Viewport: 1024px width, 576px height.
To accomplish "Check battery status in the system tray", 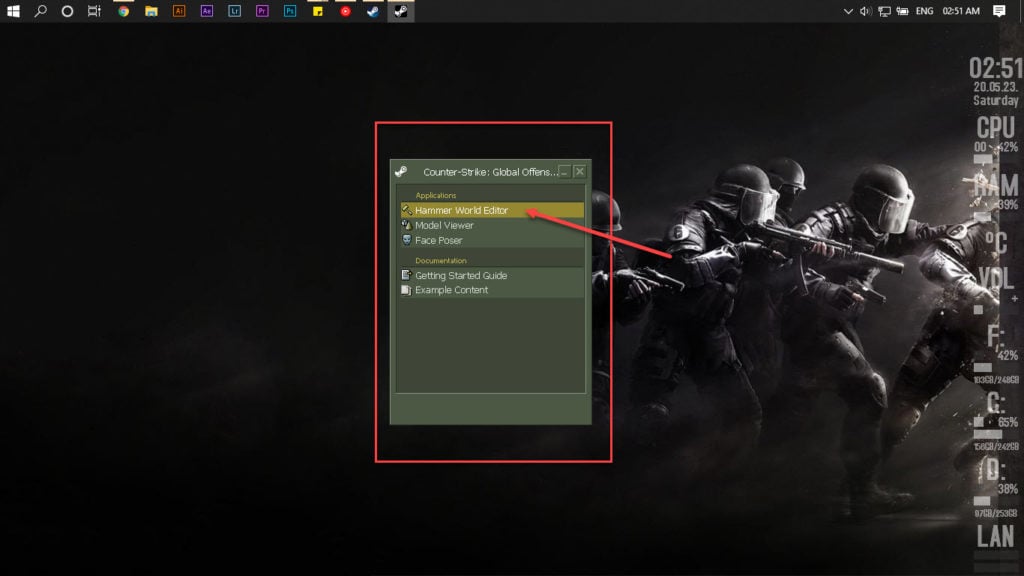I will coord(903,11).
